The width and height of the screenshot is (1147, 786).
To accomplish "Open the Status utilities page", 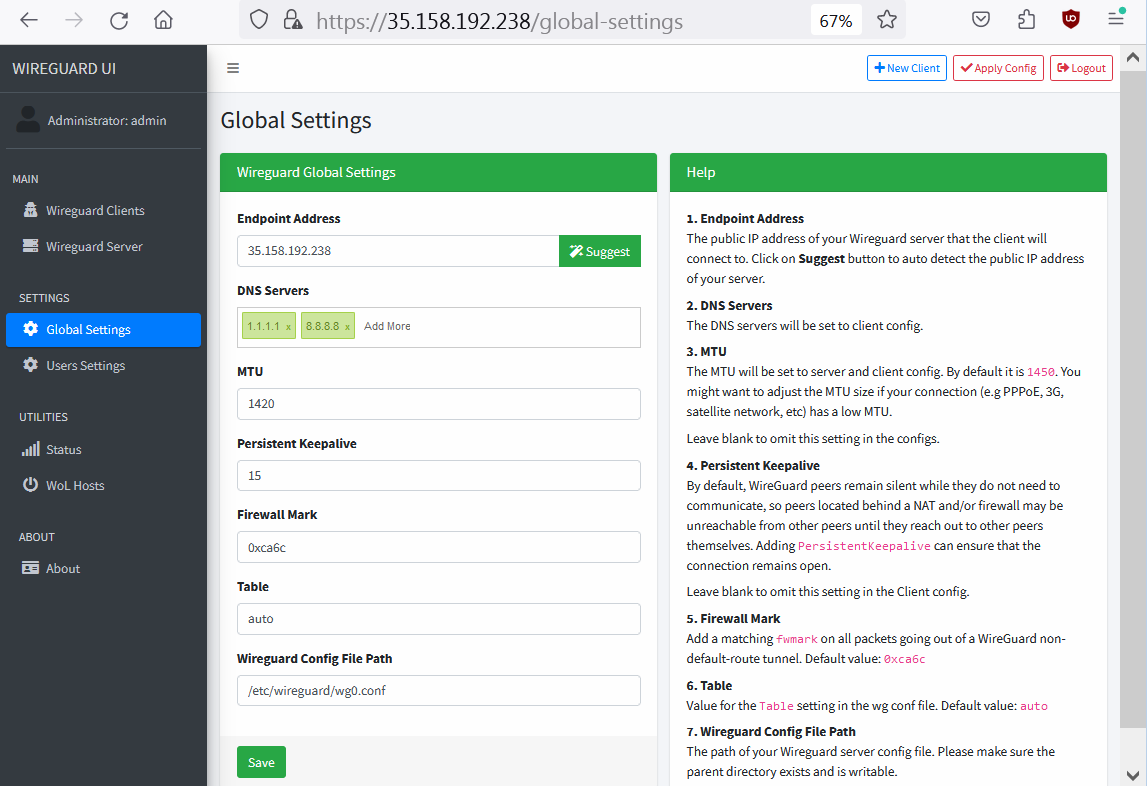I will (x=63, y=450).
